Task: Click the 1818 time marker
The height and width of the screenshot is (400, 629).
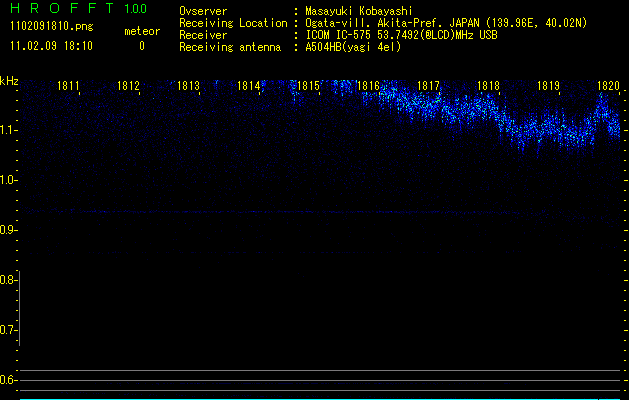Action: pos(488,86)
